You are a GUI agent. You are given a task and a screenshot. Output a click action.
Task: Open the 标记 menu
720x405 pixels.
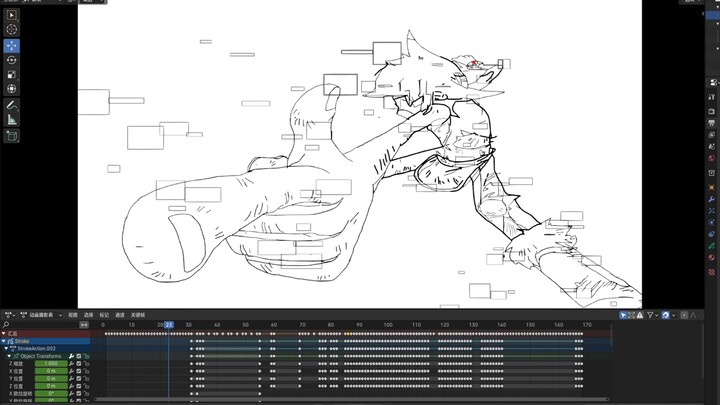104,315
